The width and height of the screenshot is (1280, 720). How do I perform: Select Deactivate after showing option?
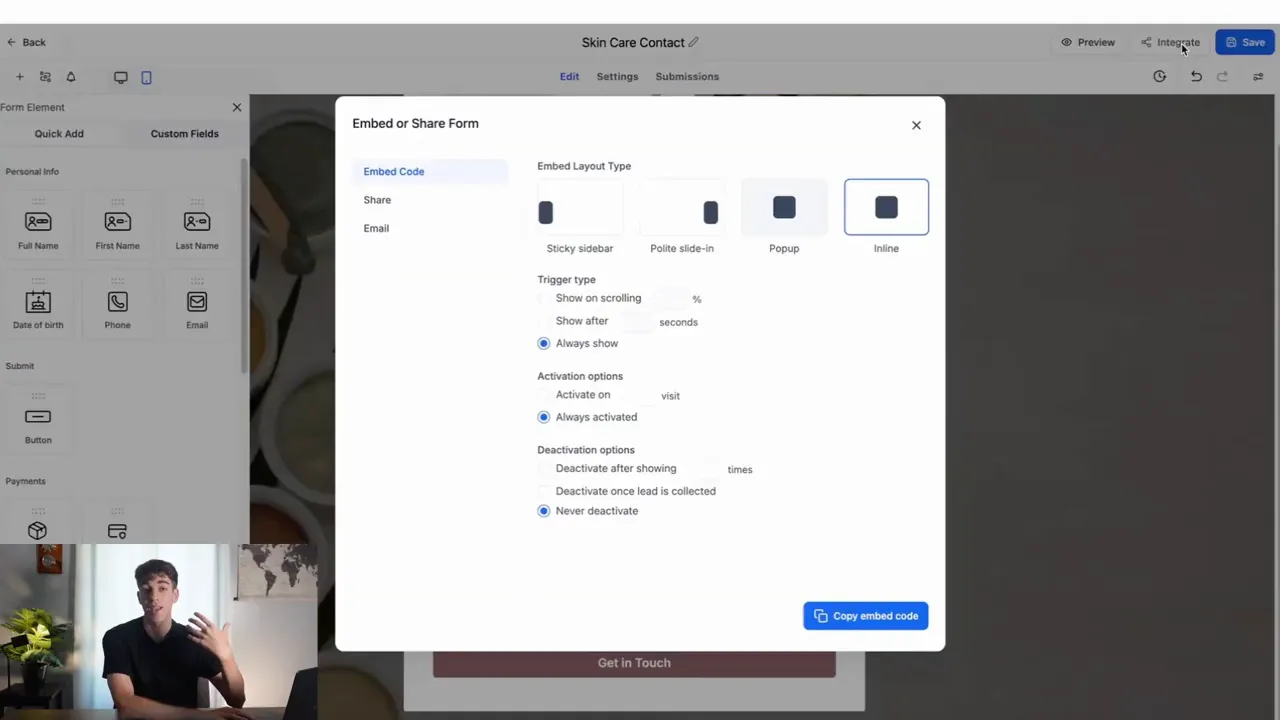point(544,468)
